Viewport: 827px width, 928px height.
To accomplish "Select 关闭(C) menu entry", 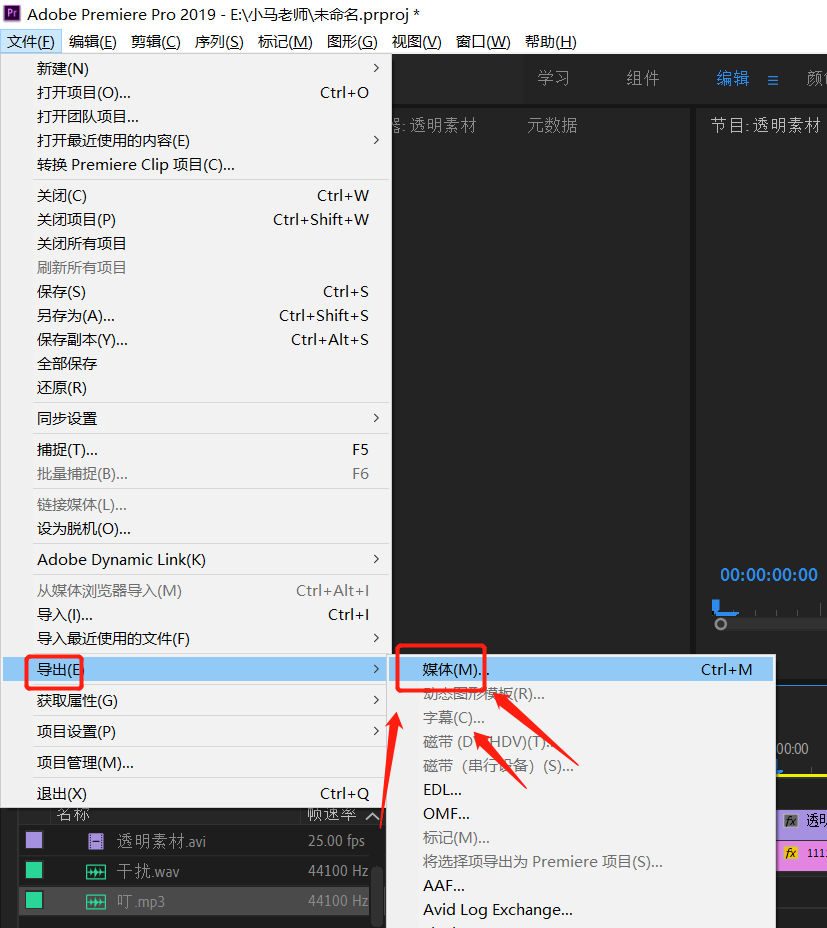I will click(196, 196).
